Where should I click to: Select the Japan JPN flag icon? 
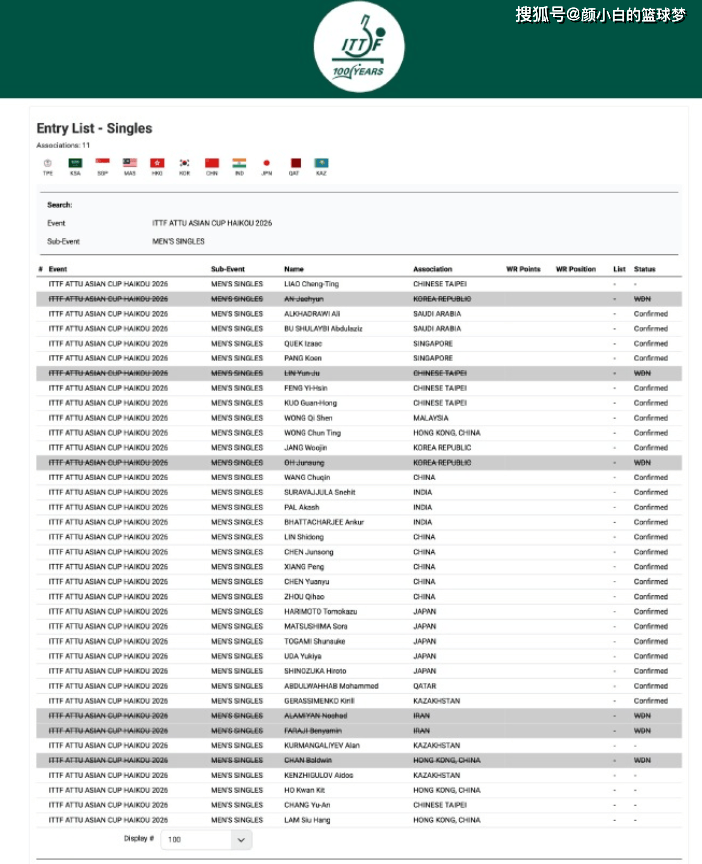pyautogui.click(x=266, y=163)
